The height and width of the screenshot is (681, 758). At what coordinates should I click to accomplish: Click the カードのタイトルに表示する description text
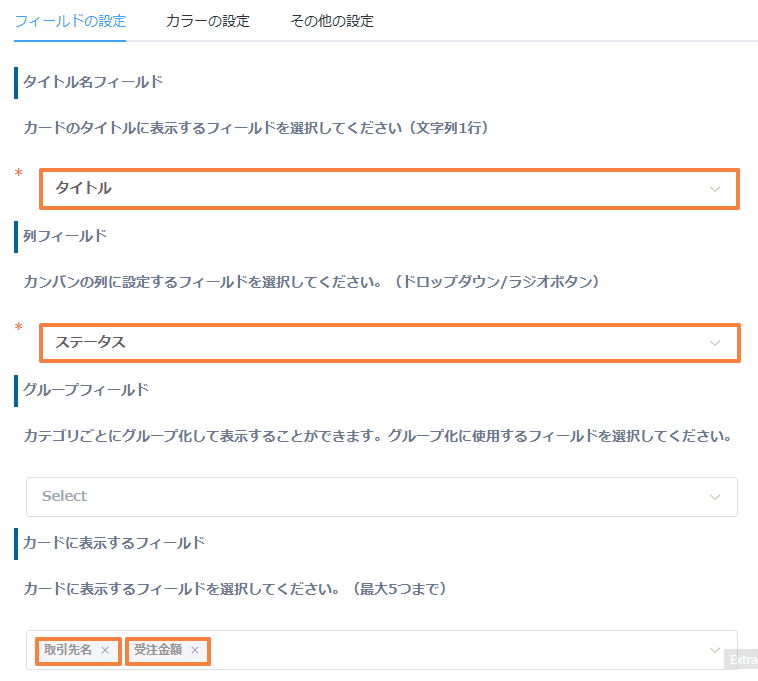tap(256, 128)
